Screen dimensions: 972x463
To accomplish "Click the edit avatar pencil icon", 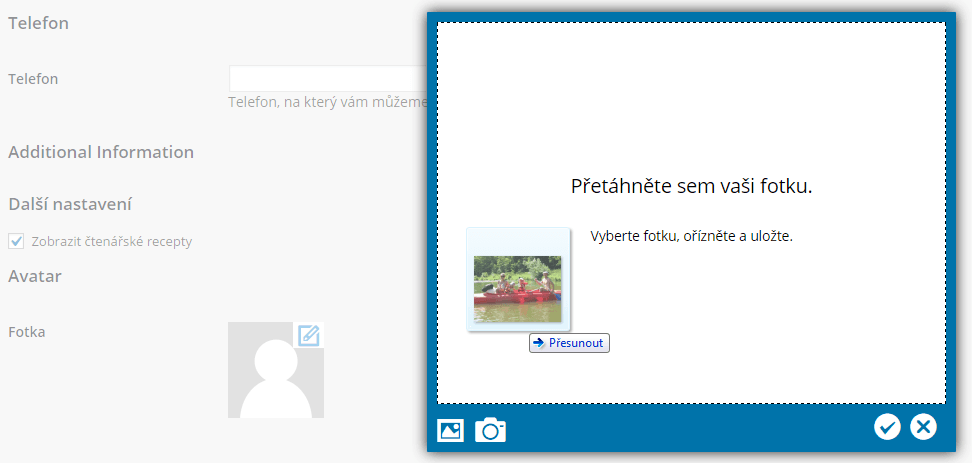I will [x=309, y=335].
